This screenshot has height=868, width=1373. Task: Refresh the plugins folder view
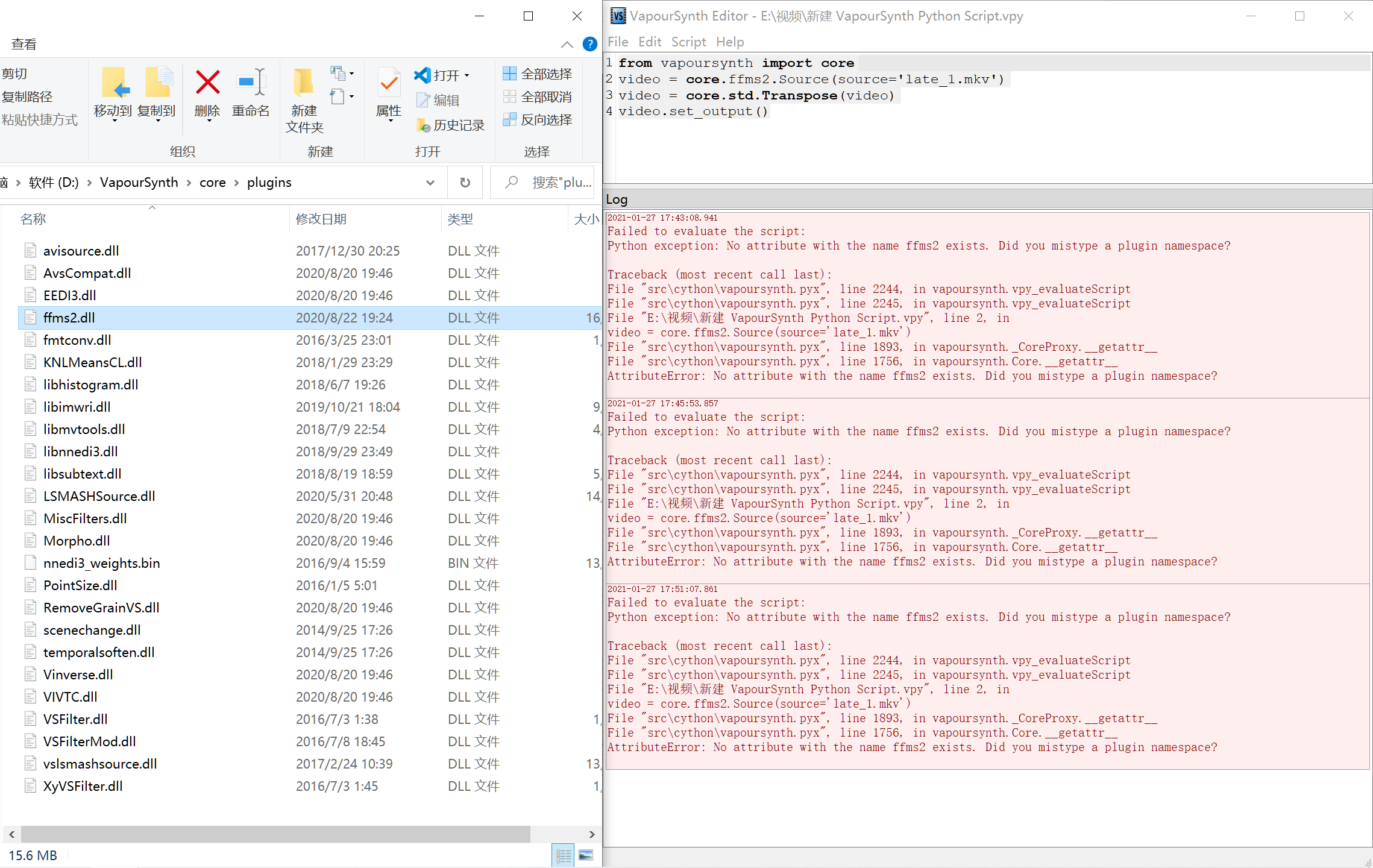465,182
